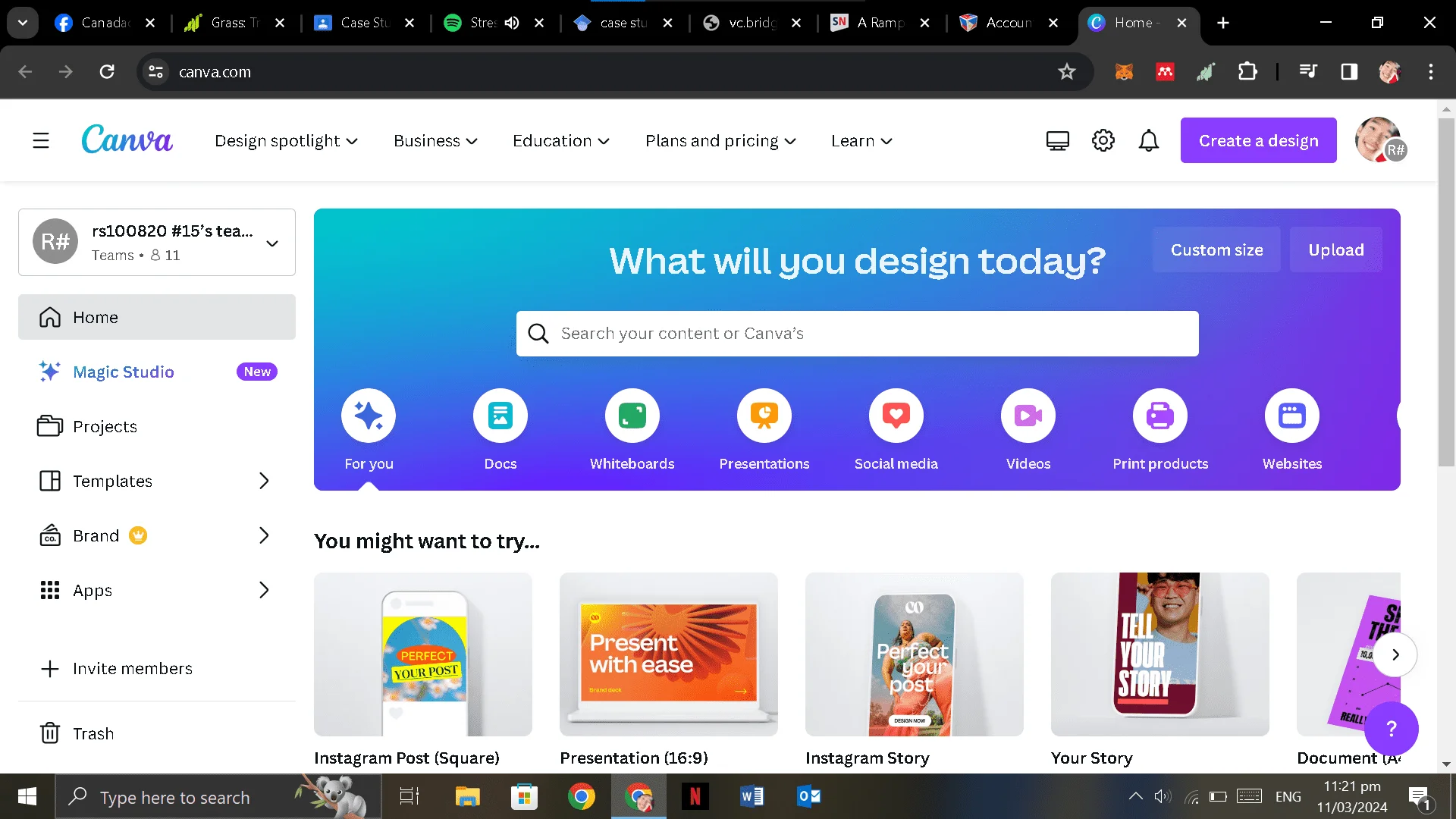Expand the Business dropdown menu
This screenshot has width=1456, height=819.
pyautogui.click(x=435, y=141)
